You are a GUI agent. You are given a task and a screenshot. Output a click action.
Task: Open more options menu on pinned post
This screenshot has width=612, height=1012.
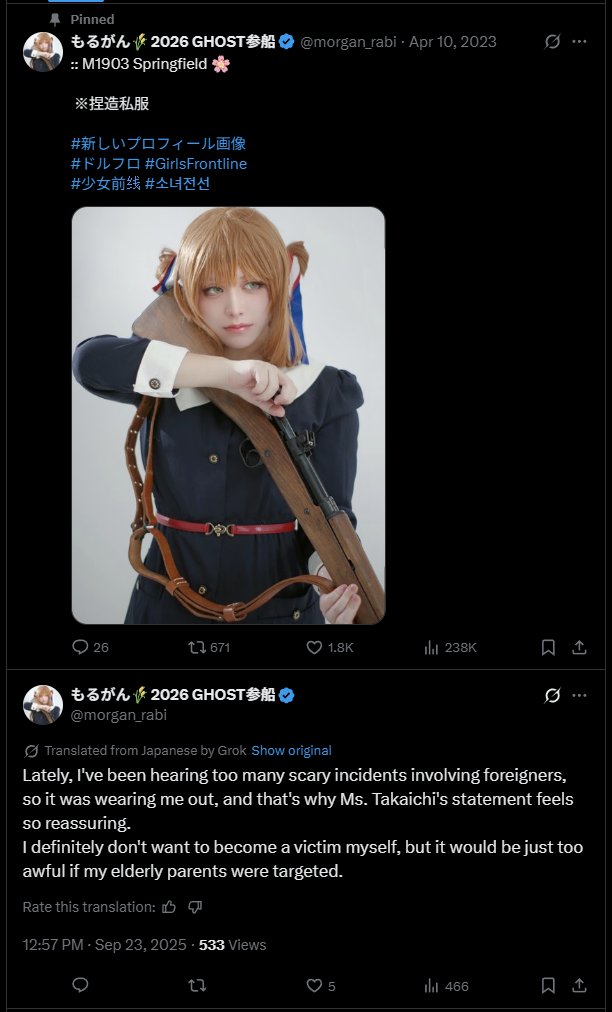(x=580, y=42)
